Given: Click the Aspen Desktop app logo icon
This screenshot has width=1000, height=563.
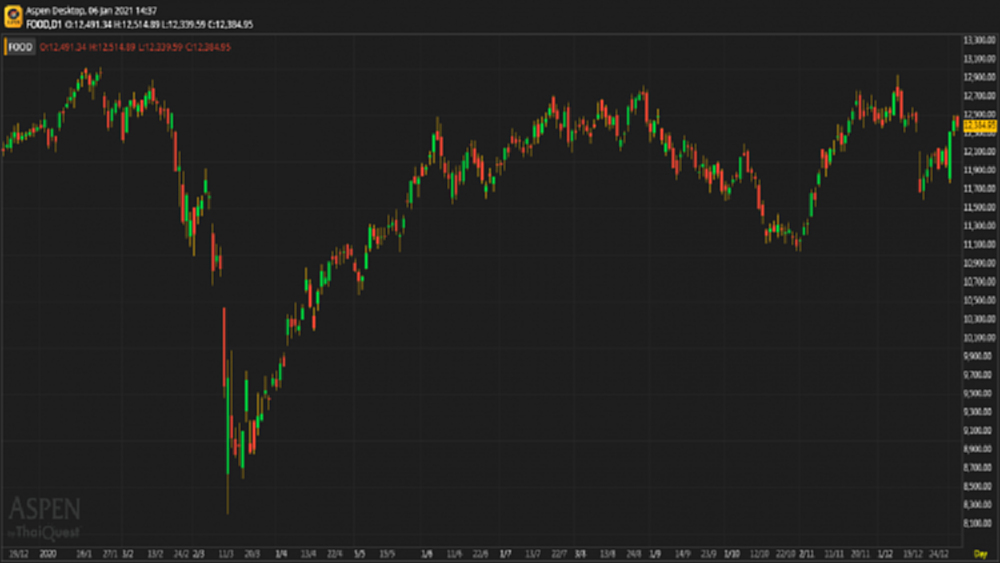Looking at the screenshot, I should point(13,17).
